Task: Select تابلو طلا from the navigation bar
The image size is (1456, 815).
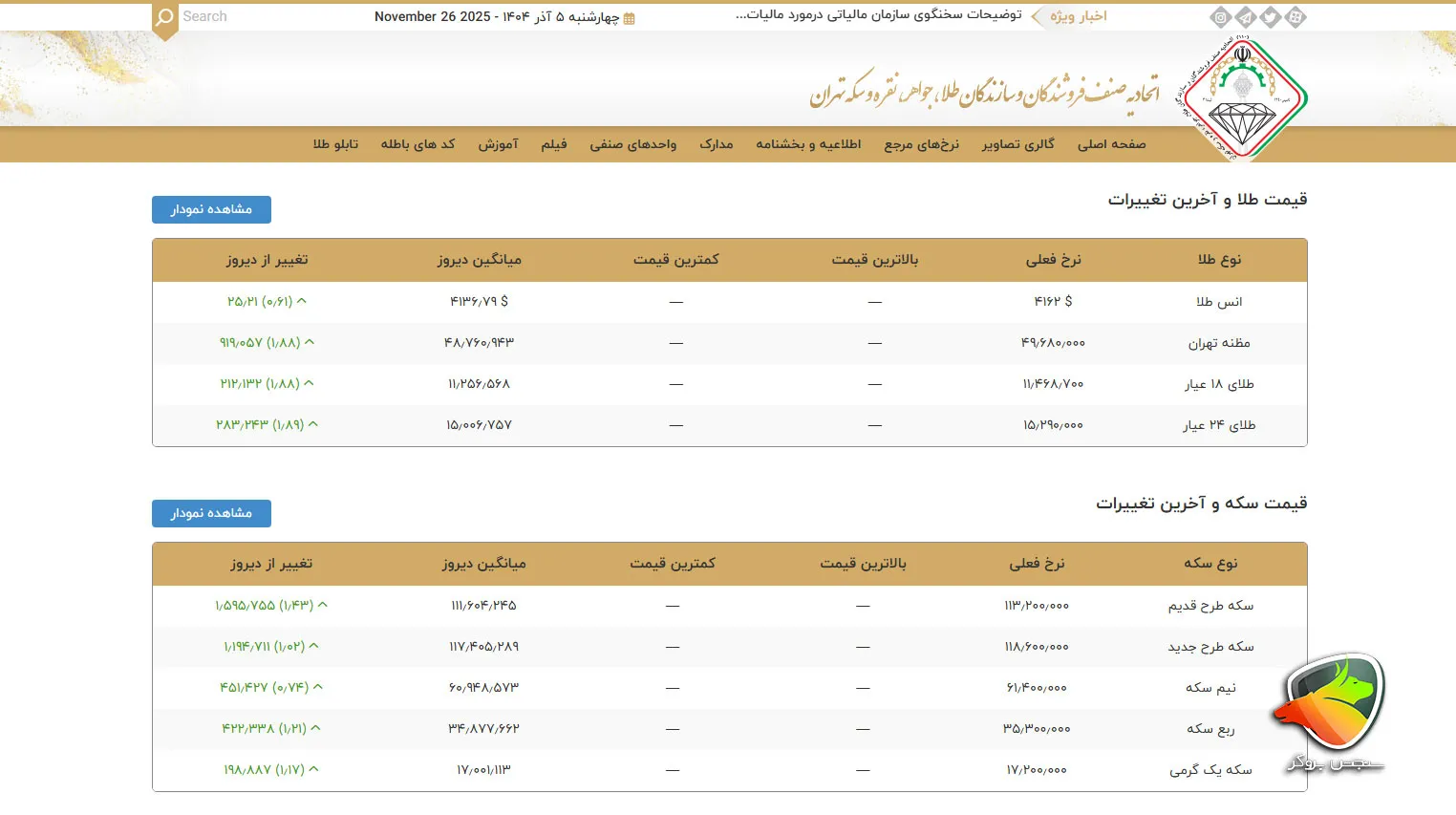Action: [335, 144]
